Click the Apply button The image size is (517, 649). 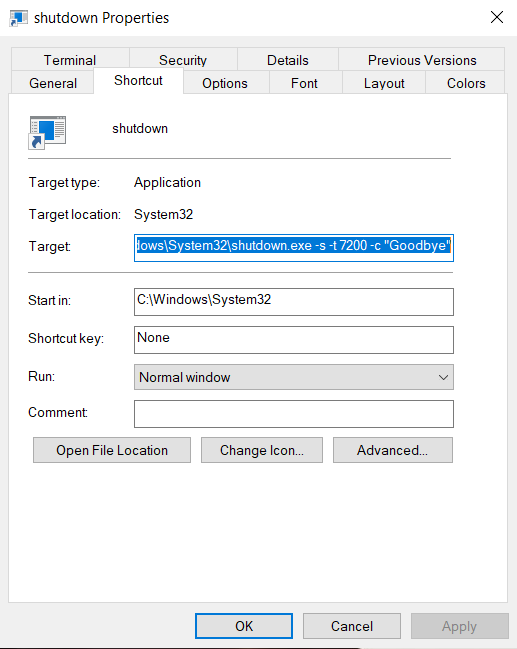pos(459,626)
